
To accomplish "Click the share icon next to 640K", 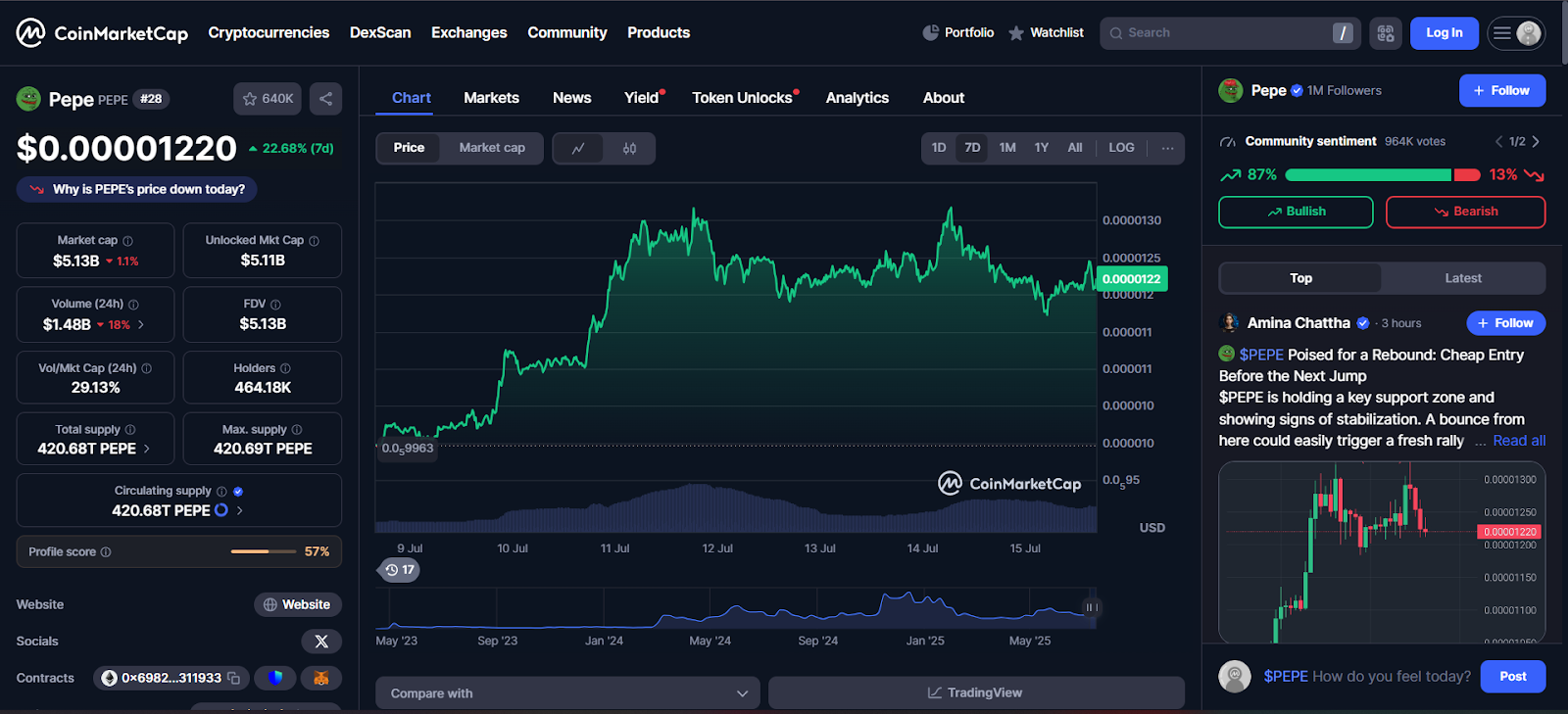I will (x=325, y=99).
